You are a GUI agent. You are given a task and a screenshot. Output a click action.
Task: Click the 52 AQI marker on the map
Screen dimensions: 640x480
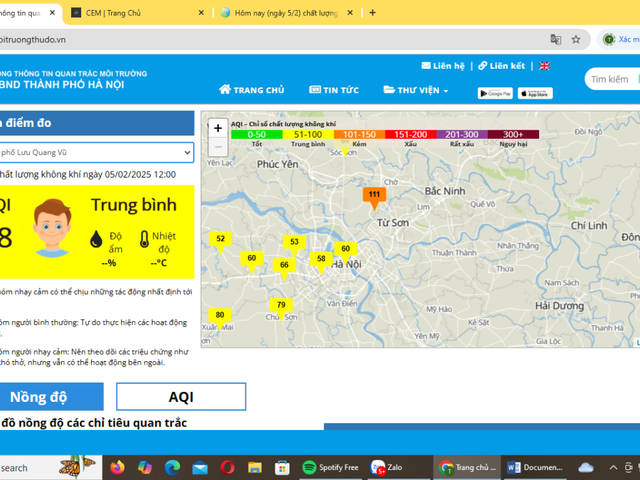[x=220, y=239]
